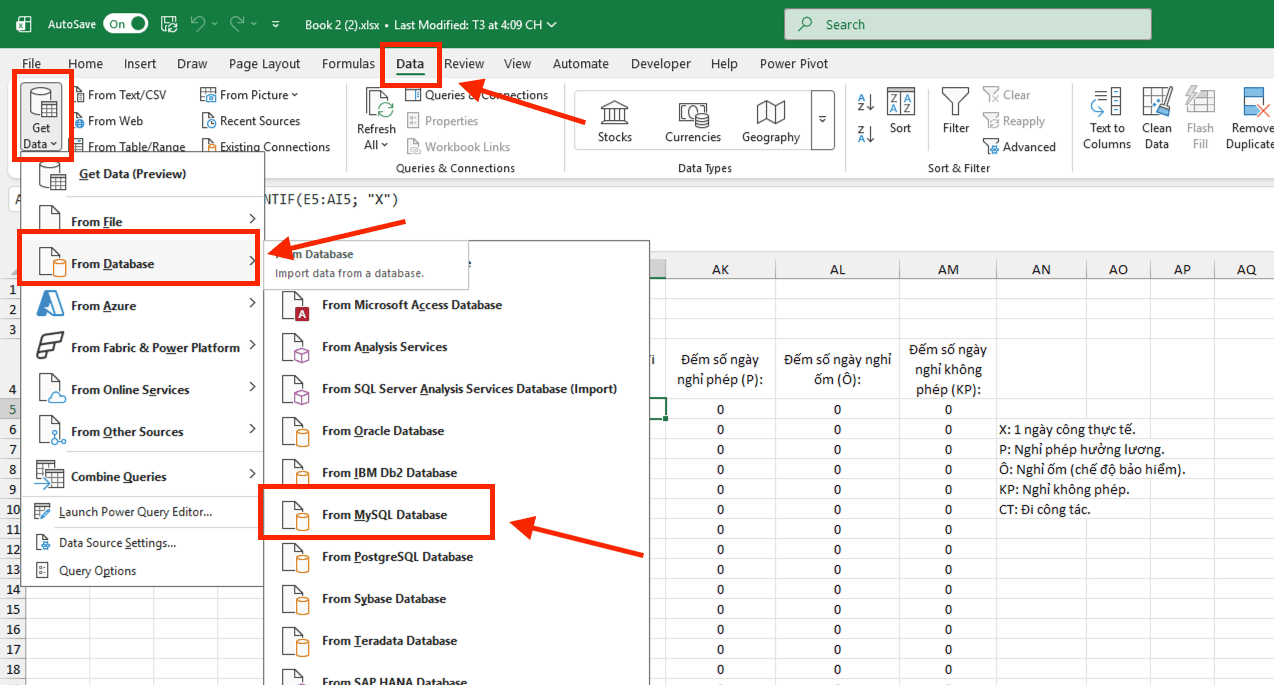The height and width of the screenshot is (685, 1274).
Task: Select the Stocks data type
Action: [615, 121]
